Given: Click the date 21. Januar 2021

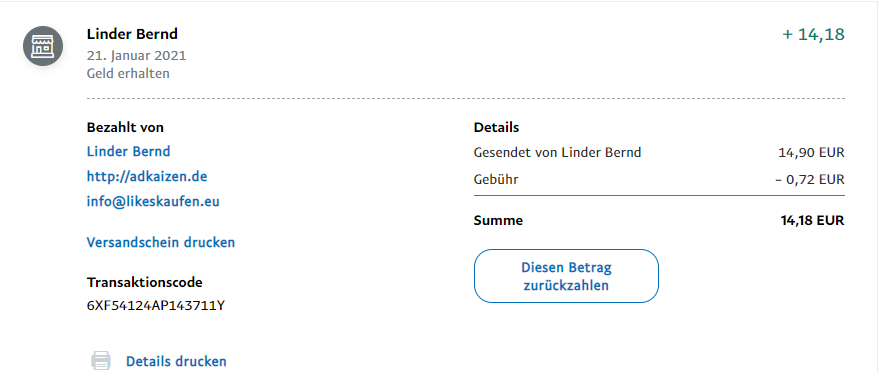Looking at the screenshot, I should (x=137, y=56).
